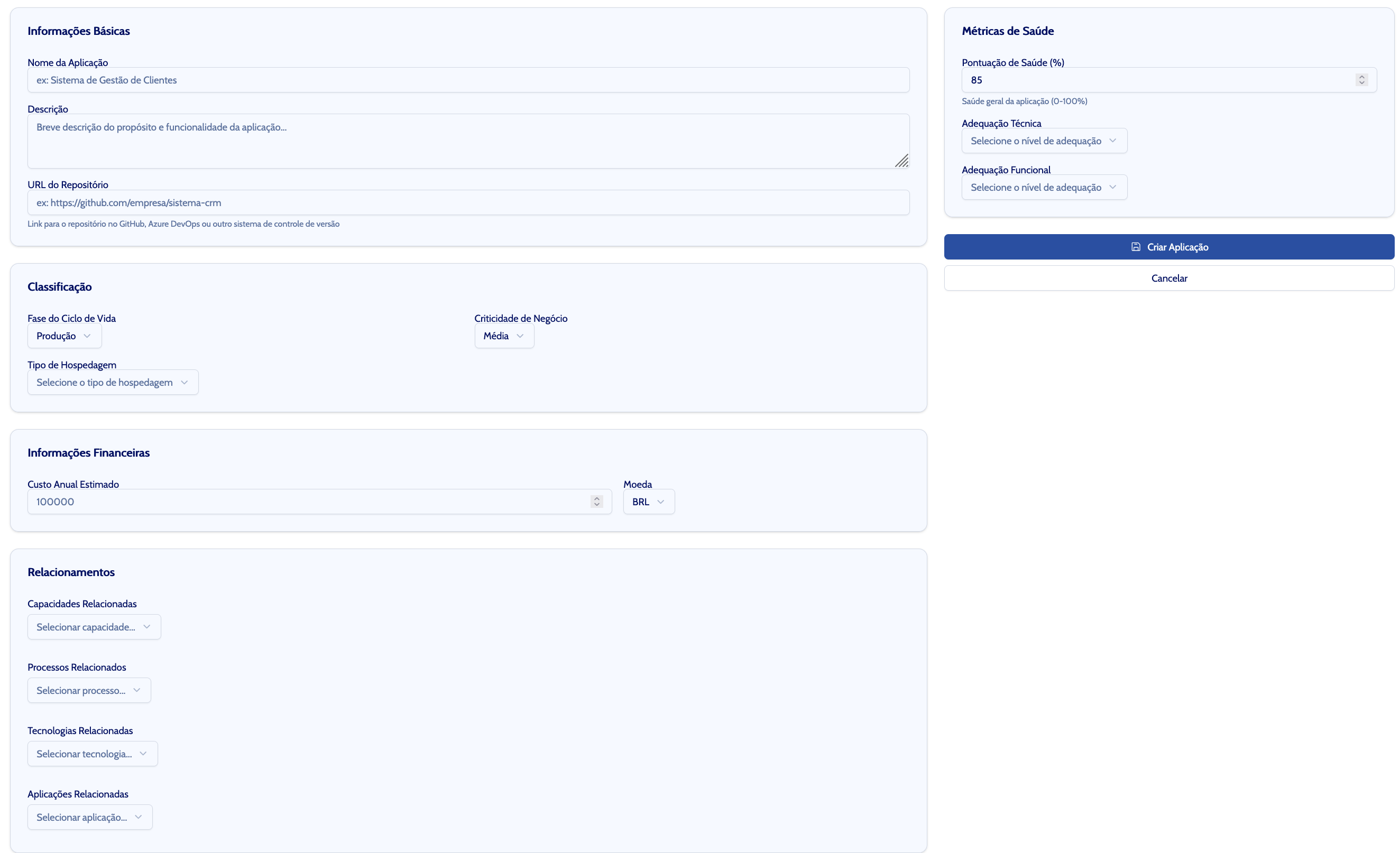Open the Selecionar capacidade dropdown
The height and width of the screenshot is (853, 1400).
point(94,627)
